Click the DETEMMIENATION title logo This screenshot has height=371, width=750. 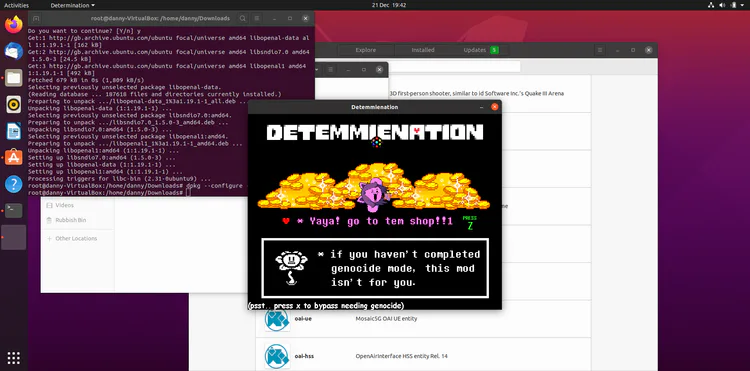(375, 133)
